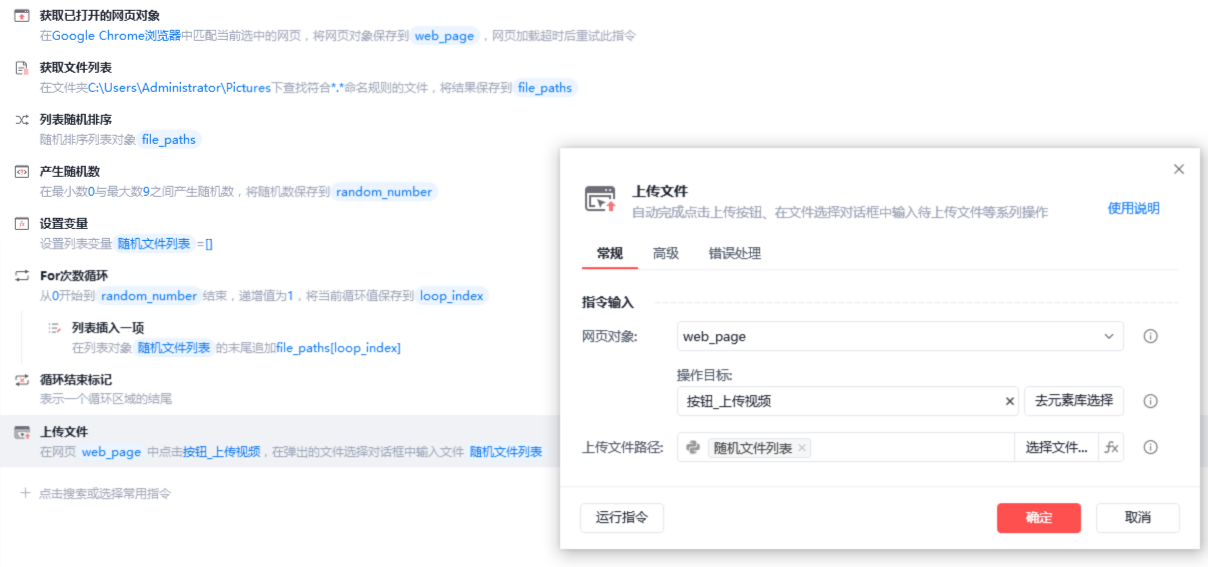The image size is (1208, 567).
Task: Click the 列表随机排序 shuffle icon
Action: click(x=21, y=120)
